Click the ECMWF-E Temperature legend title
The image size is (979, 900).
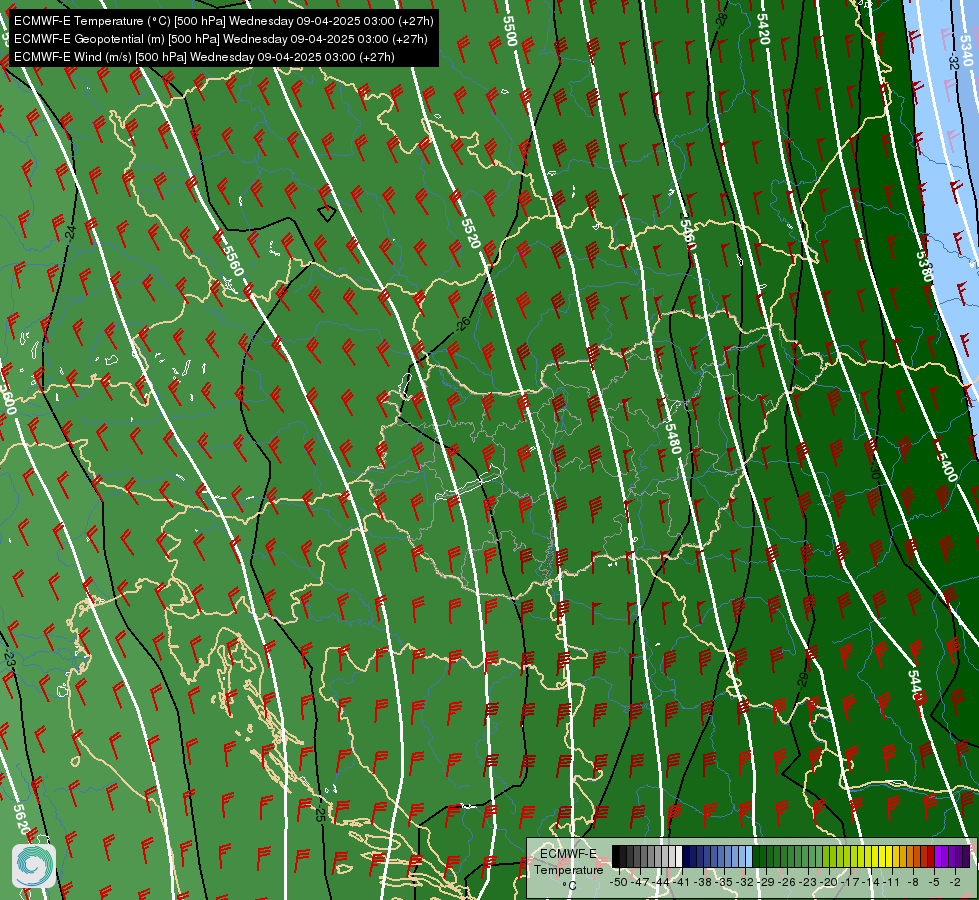coord(568,862)
